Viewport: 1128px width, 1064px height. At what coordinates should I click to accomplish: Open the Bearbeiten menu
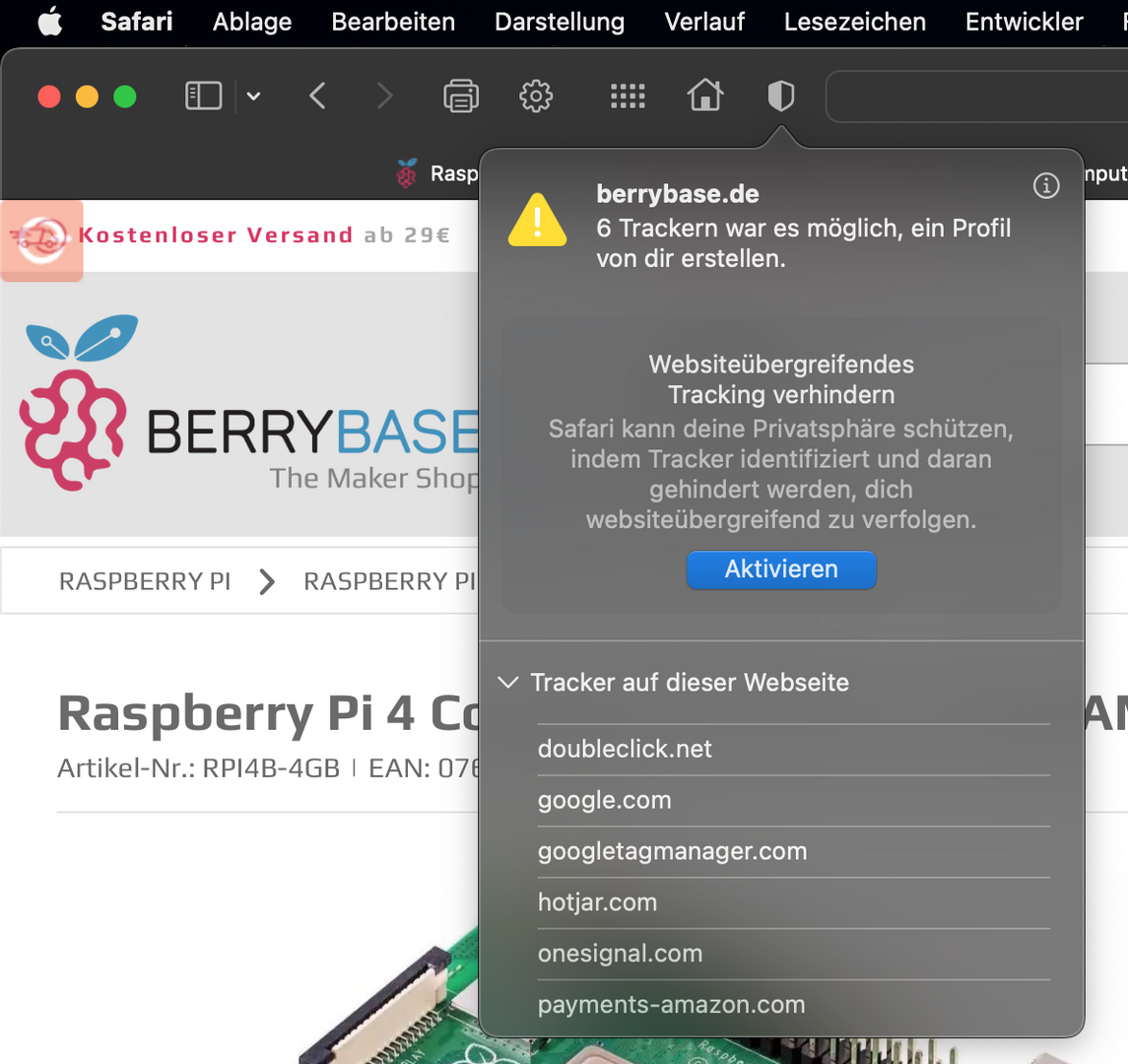pyautogui.click(x=393, y=22)
